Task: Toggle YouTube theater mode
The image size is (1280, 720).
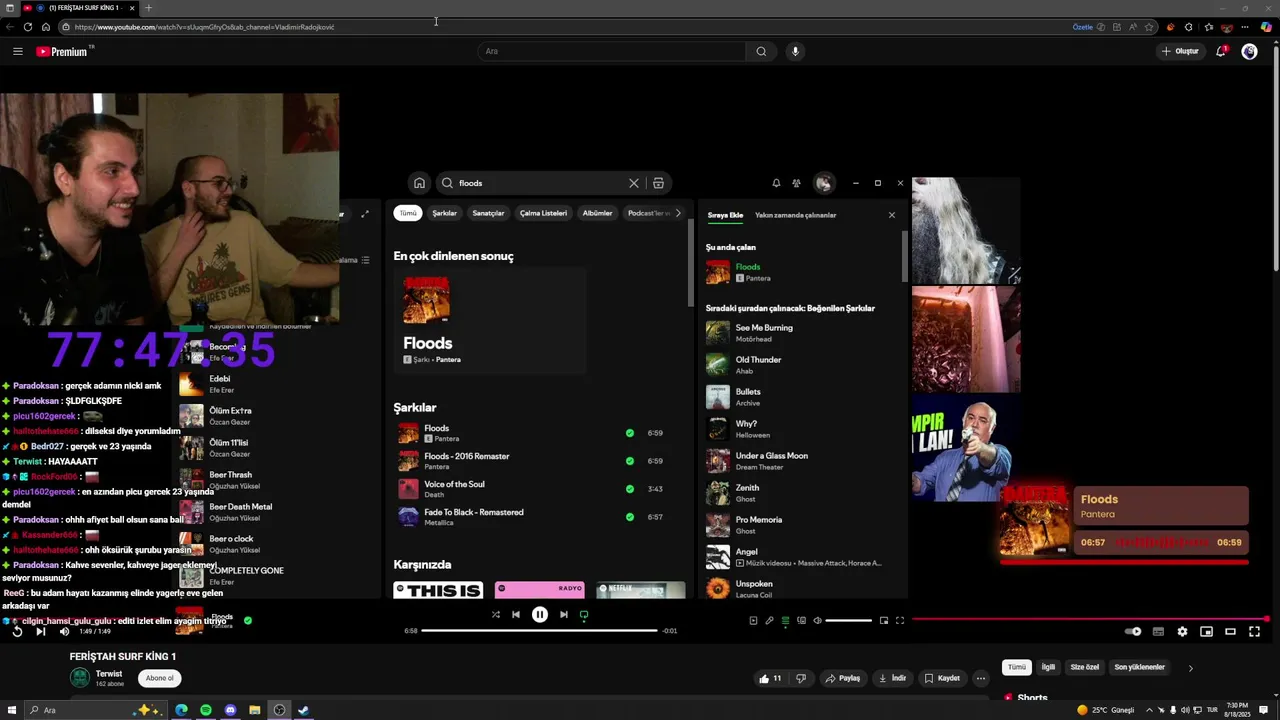Action: pyautogui.click(x=1230, y=631)
